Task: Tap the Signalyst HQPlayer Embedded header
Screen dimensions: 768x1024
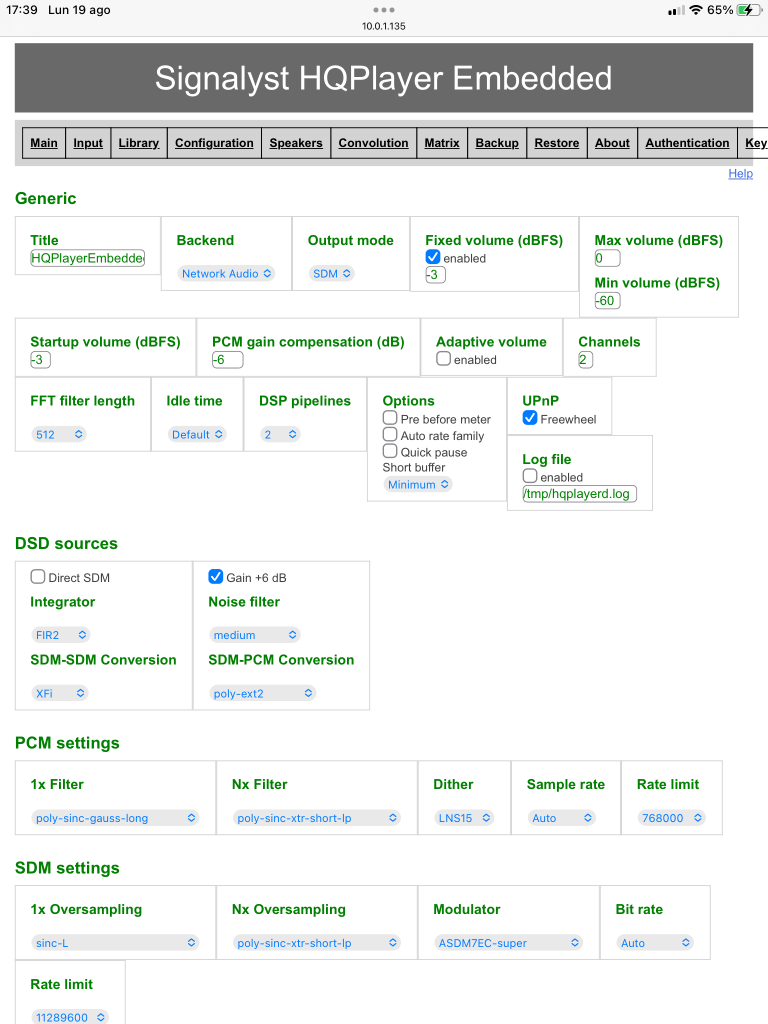Action: (x=384, y=78)
